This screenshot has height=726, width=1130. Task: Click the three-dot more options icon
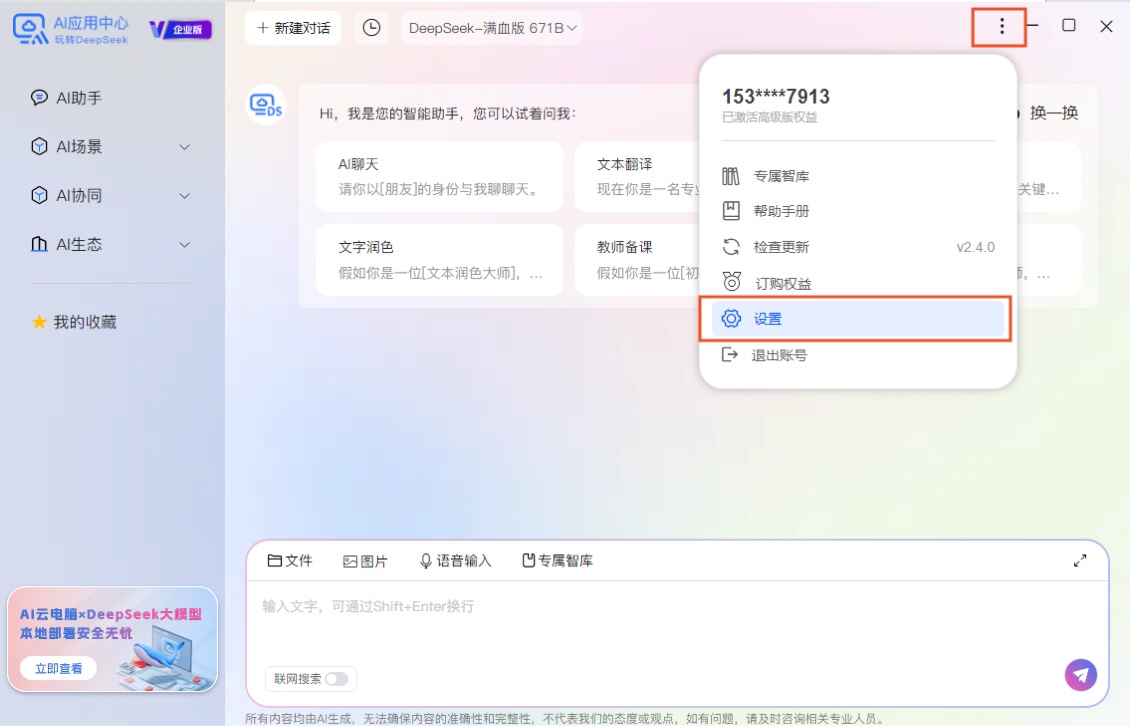coord(1001,27)
